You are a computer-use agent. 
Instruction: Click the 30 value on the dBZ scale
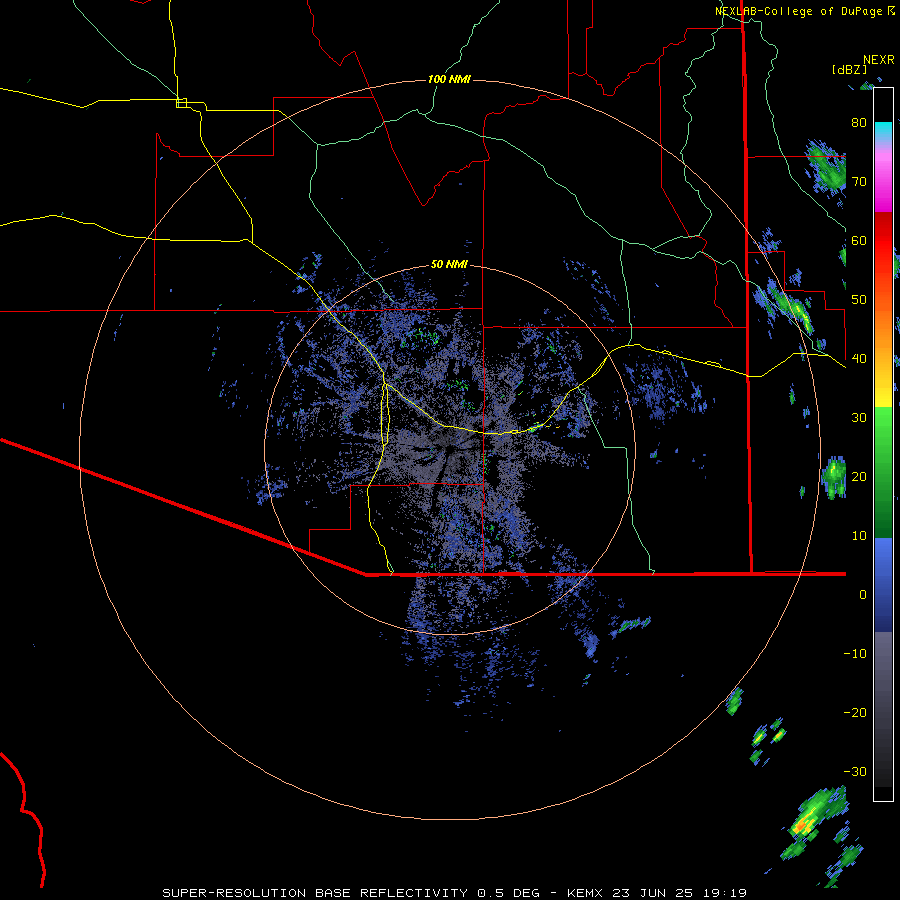pyautogui.click(x=859, y=417)
